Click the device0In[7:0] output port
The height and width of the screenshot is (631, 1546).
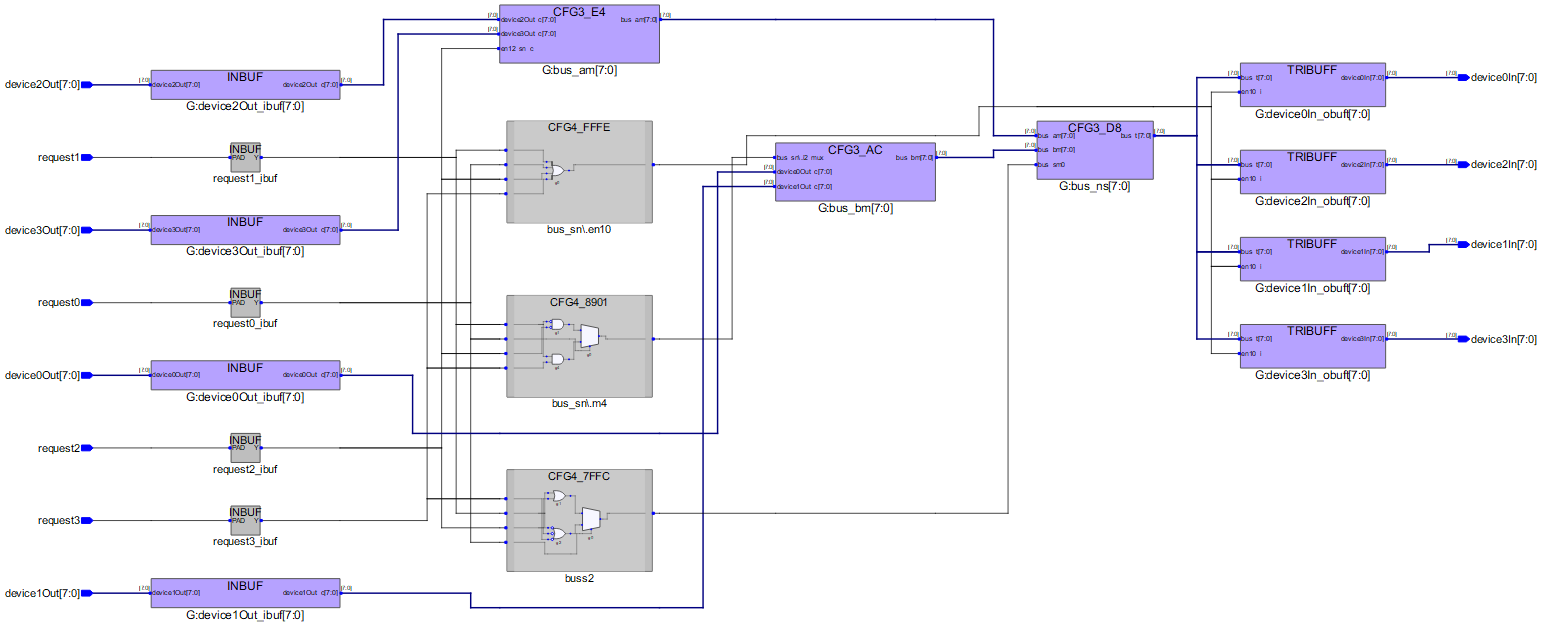tap(1497, 76)
